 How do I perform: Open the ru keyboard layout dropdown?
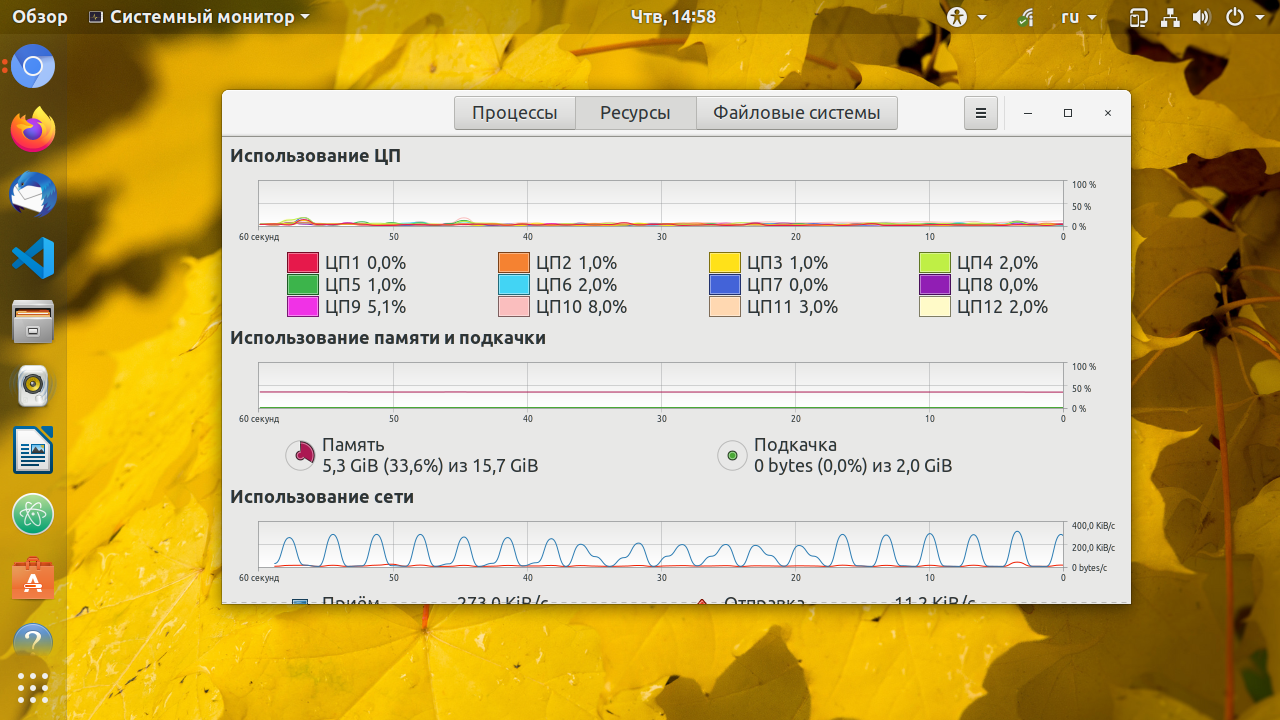1078,17
